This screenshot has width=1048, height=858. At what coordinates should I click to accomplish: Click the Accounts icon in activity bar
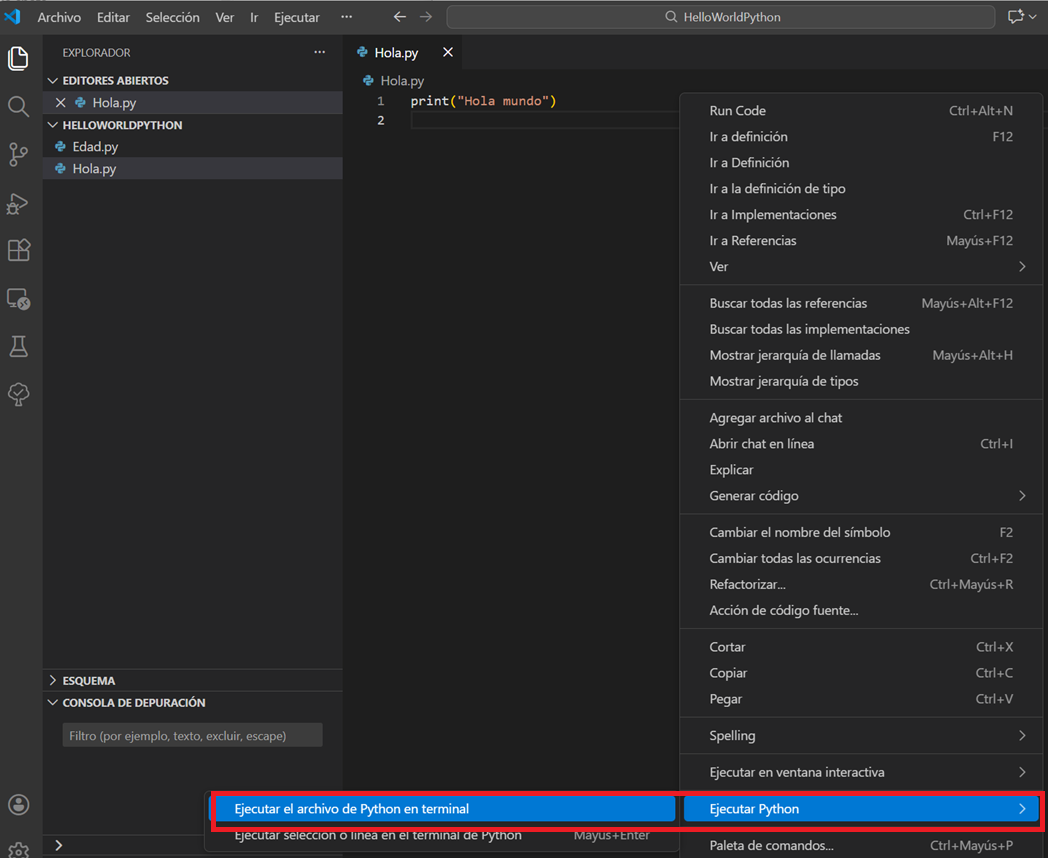click(x=18, y=805)
